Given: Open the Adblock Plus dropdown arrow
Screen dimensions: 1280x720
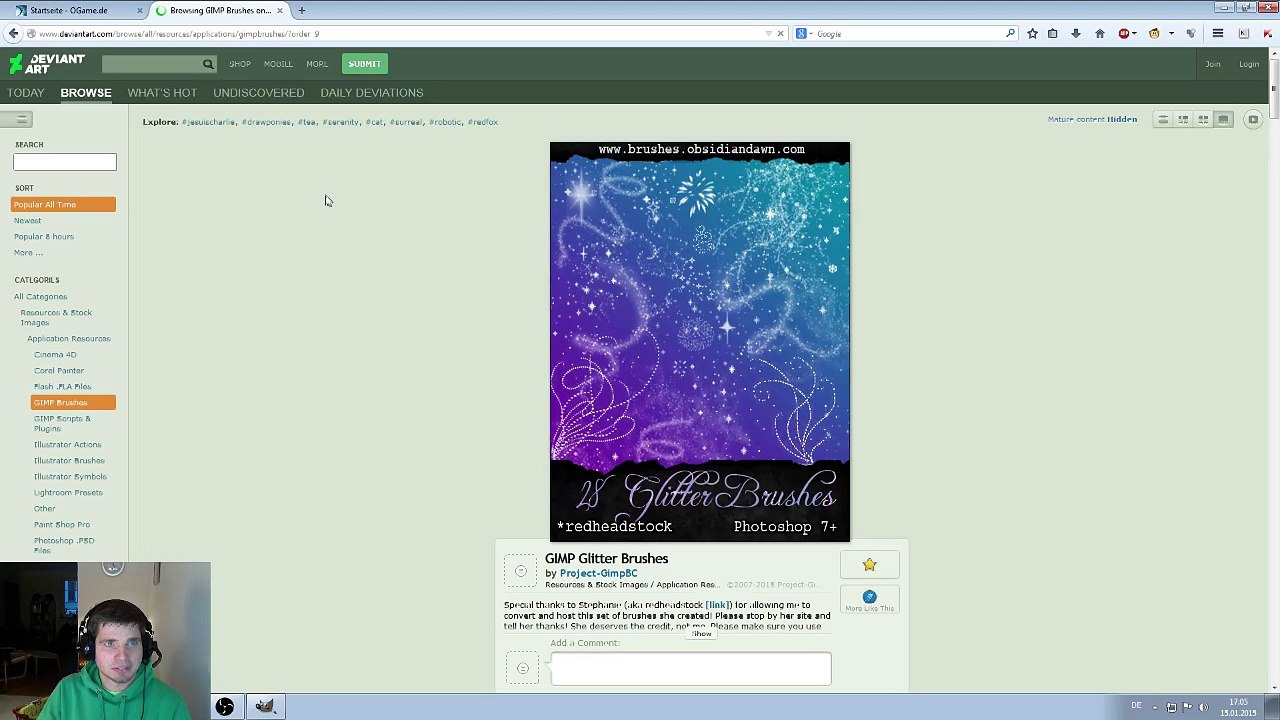Looking at the screenshot, I should (x=1135, y=34).
